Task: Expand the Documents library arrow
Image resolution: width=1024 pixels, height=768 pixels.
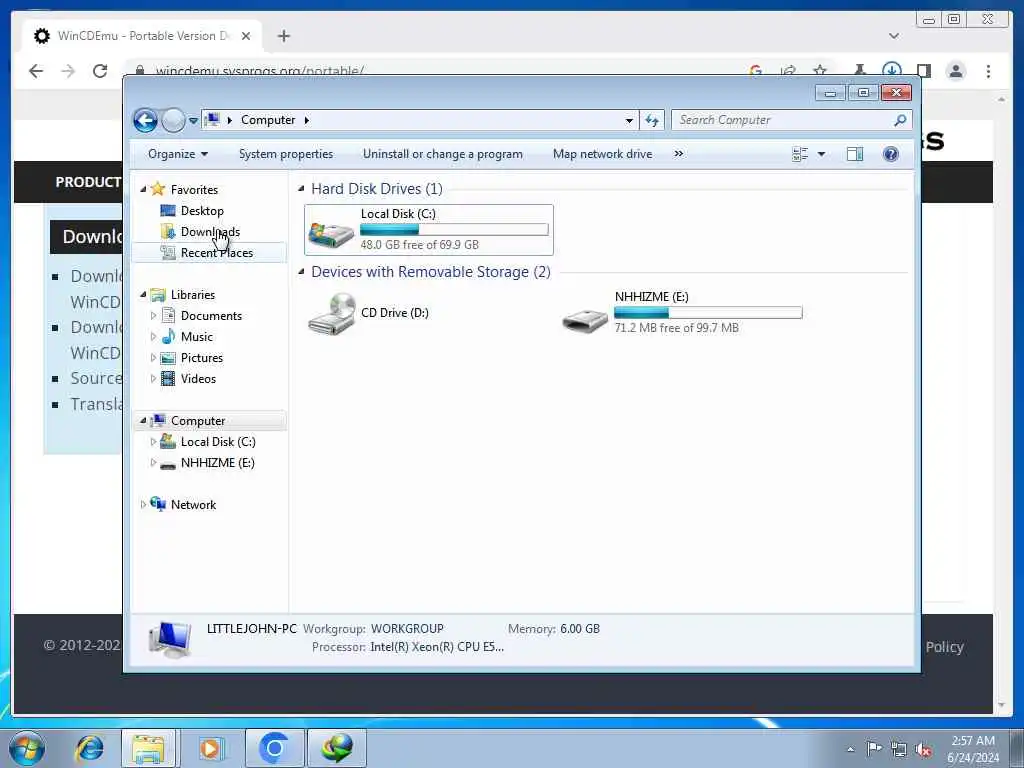Action: click(x=153, y=315)
